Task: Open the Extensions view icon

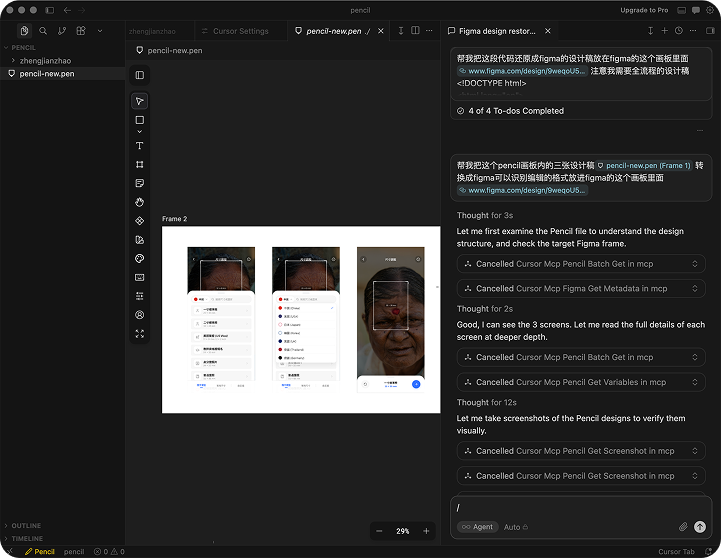Action: [x=81, y=31]
